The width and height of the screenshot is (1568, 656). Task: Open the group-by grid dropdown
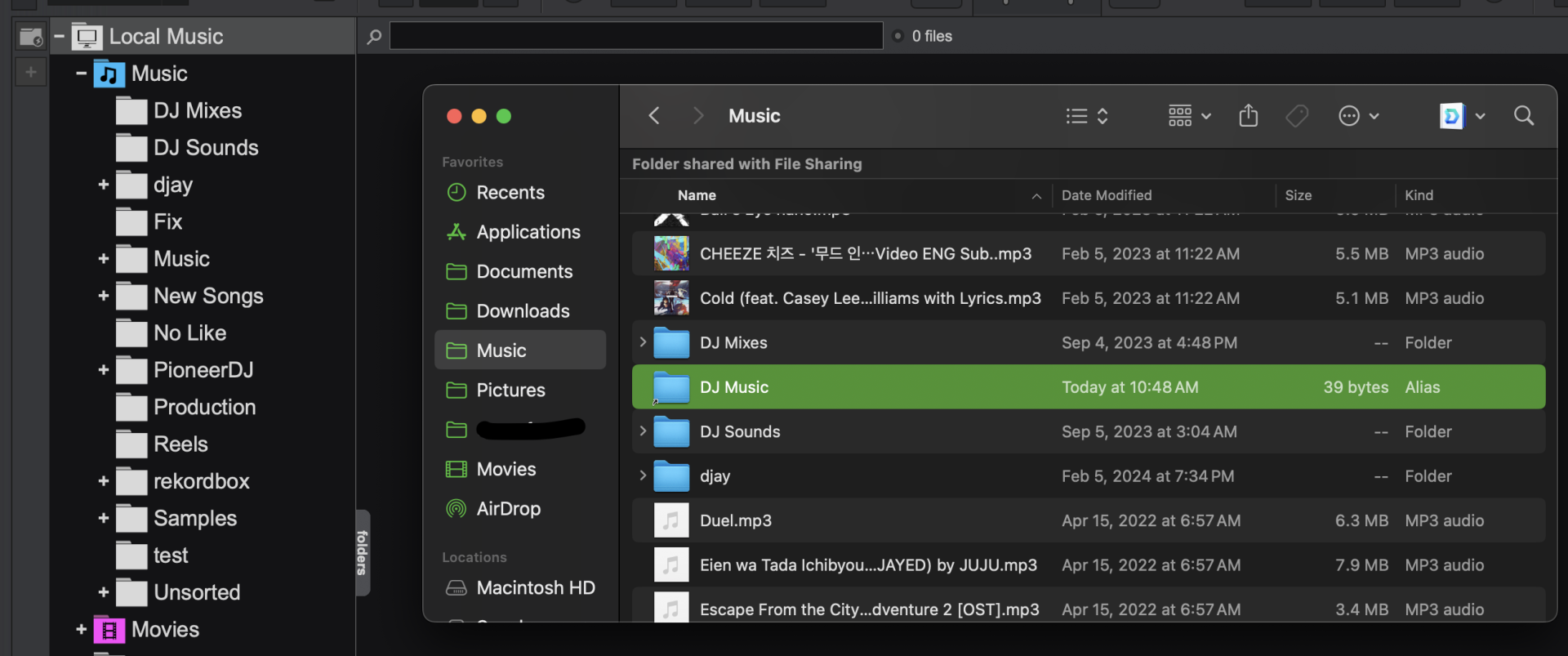click(x=1189, y=116)
